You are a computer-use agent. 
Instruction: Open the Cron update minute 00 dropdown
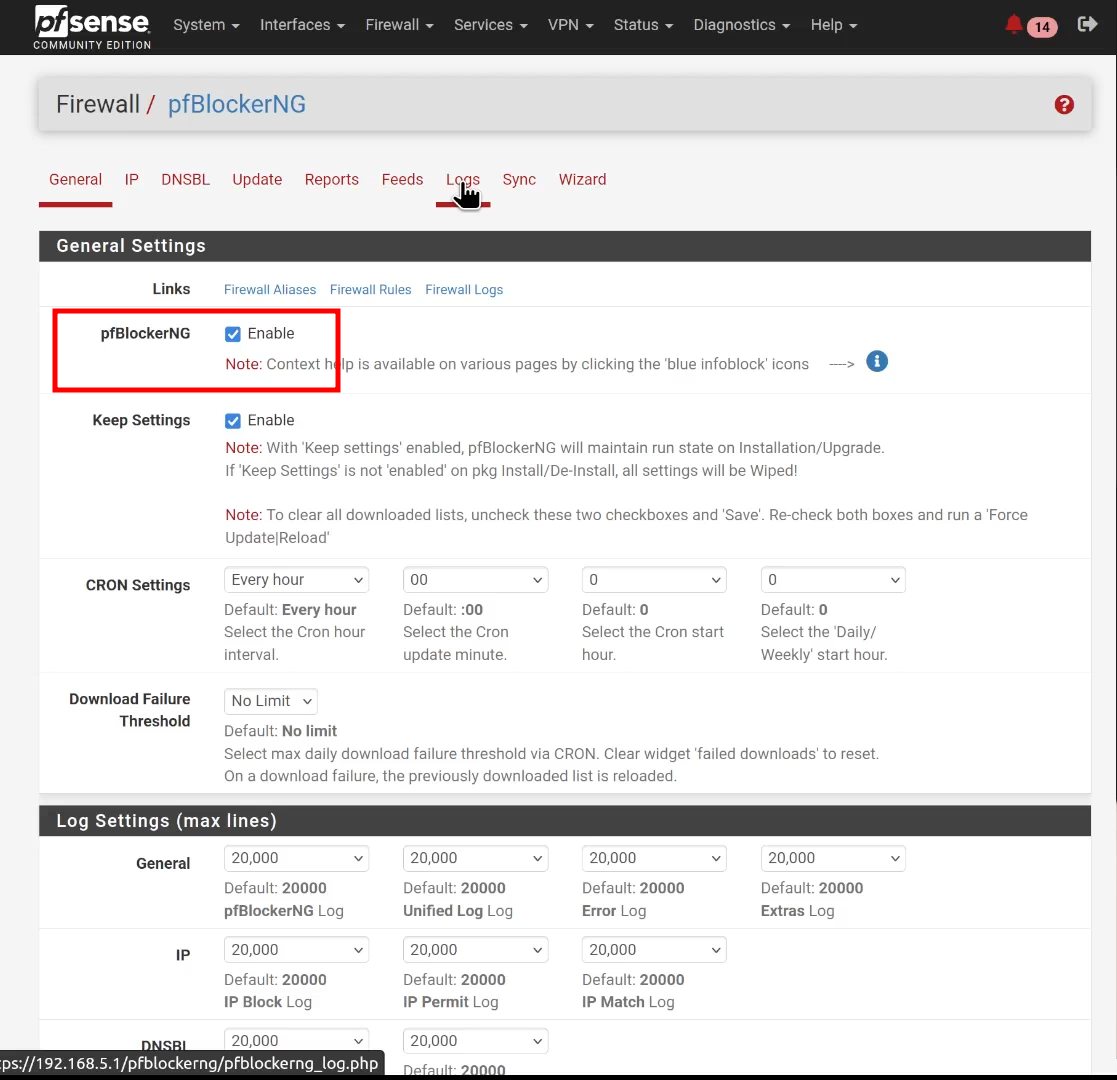click(x=475, y=580)
